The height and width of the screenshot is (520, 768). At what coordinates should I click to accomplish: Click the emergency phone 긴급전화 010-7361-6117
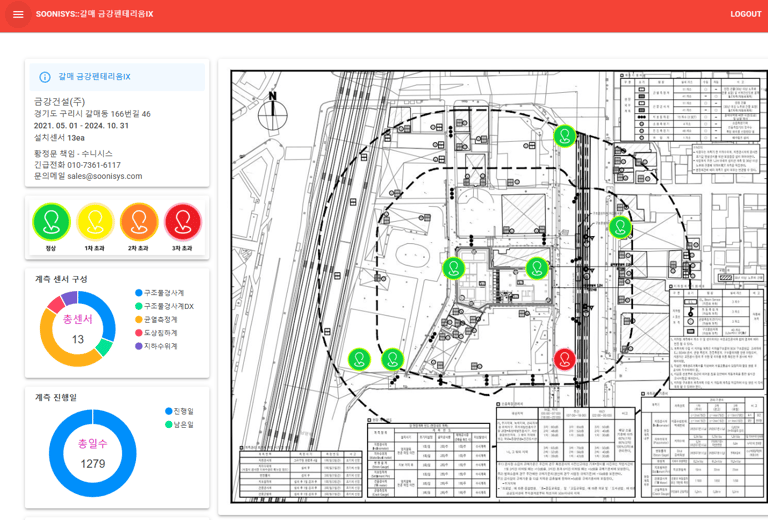pos(77,165)
